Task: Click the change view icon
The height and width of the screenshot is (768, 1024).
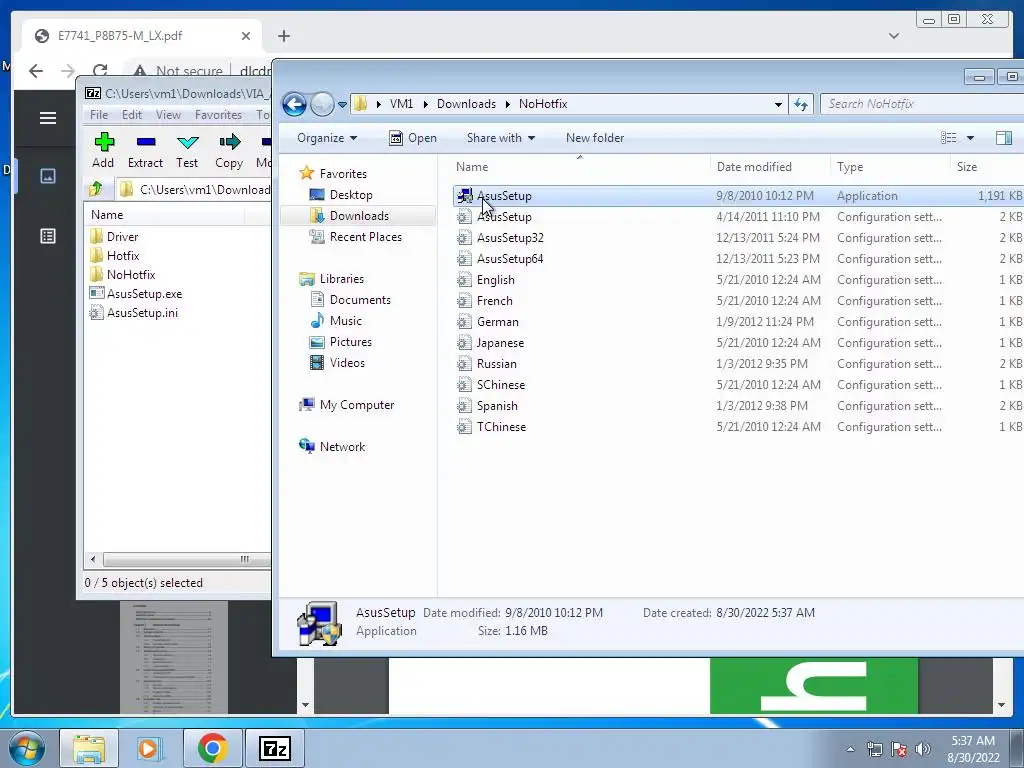Action: [x=948, y=138]
